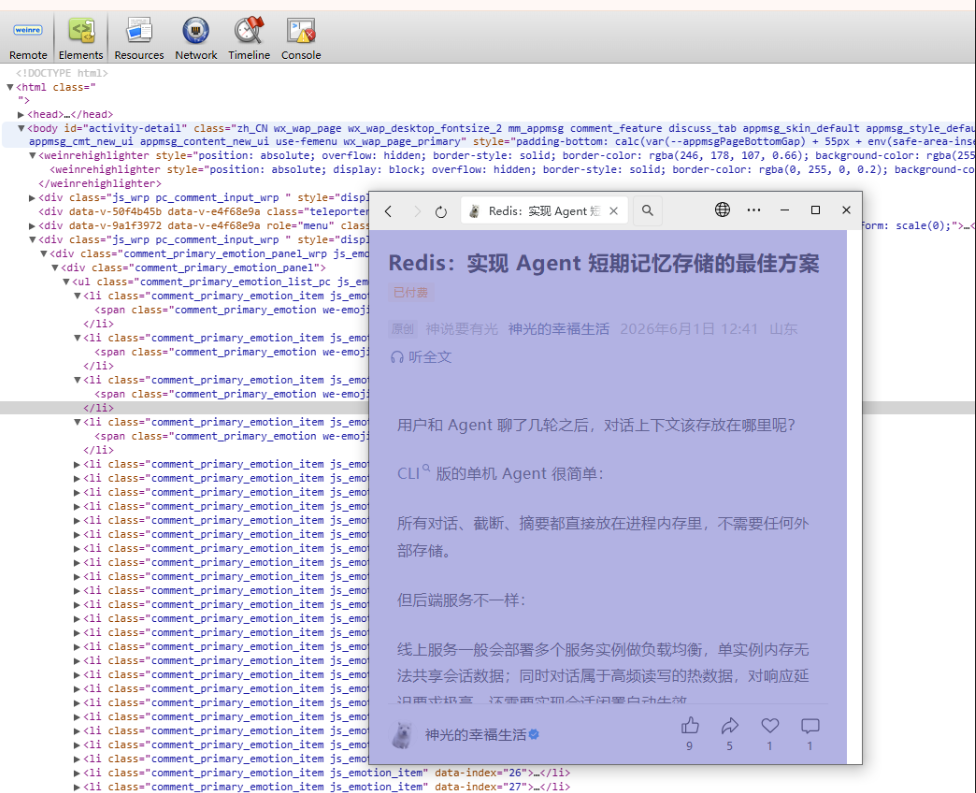976x793 pixels.
Task: Collapse the comment_primary_emotion_panel div
Action: click(x=55, y=268)
